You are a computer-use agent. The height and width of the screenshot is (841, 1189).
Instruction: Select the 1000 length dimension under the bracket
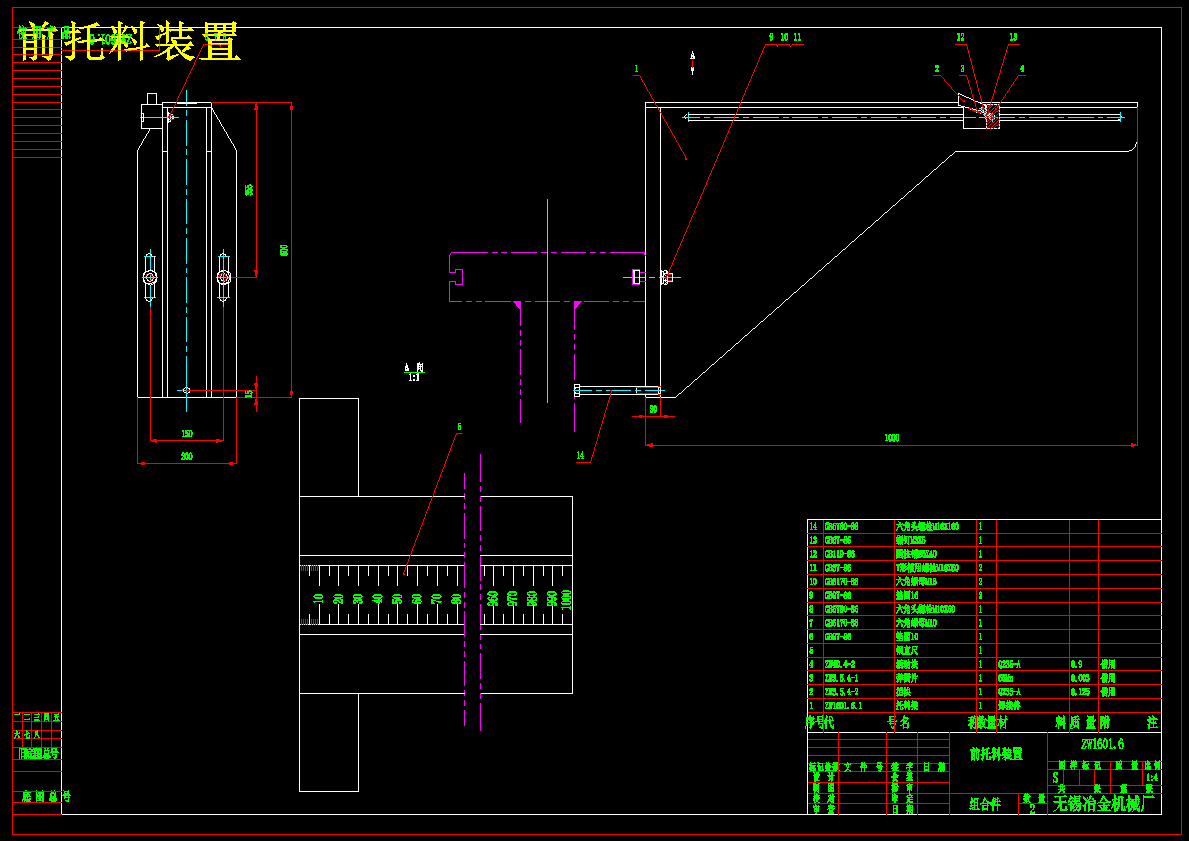(x=892, y=438)
